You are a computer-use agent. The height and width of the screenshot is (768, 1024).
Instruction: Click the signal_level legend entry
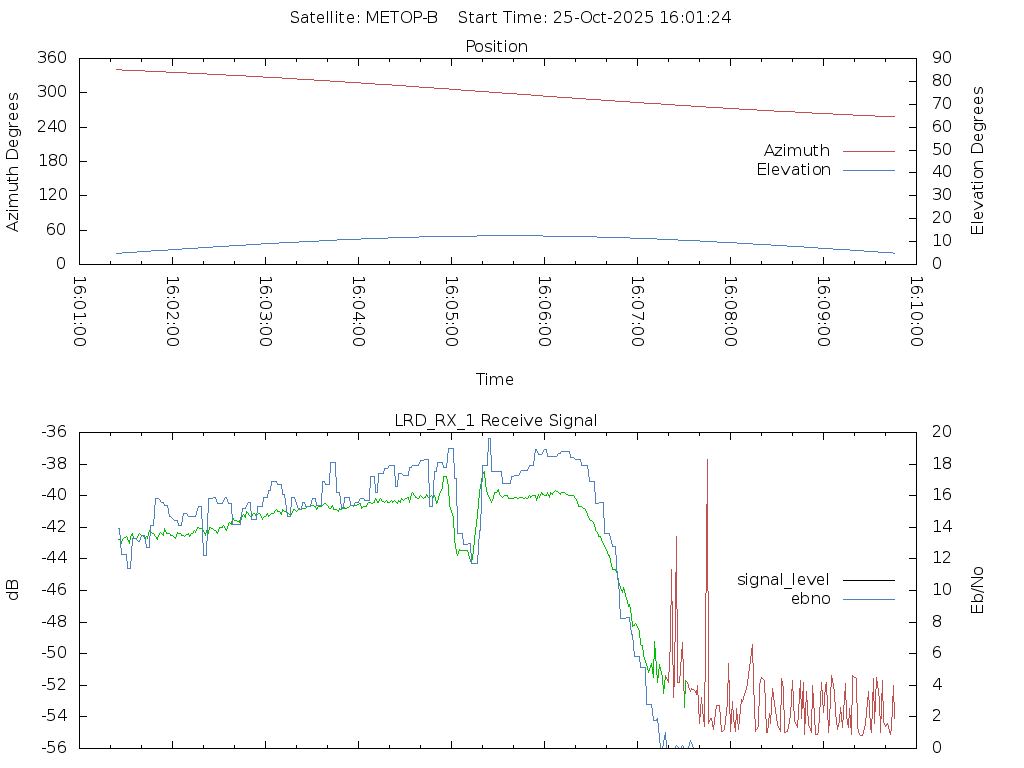click(783, 579)
